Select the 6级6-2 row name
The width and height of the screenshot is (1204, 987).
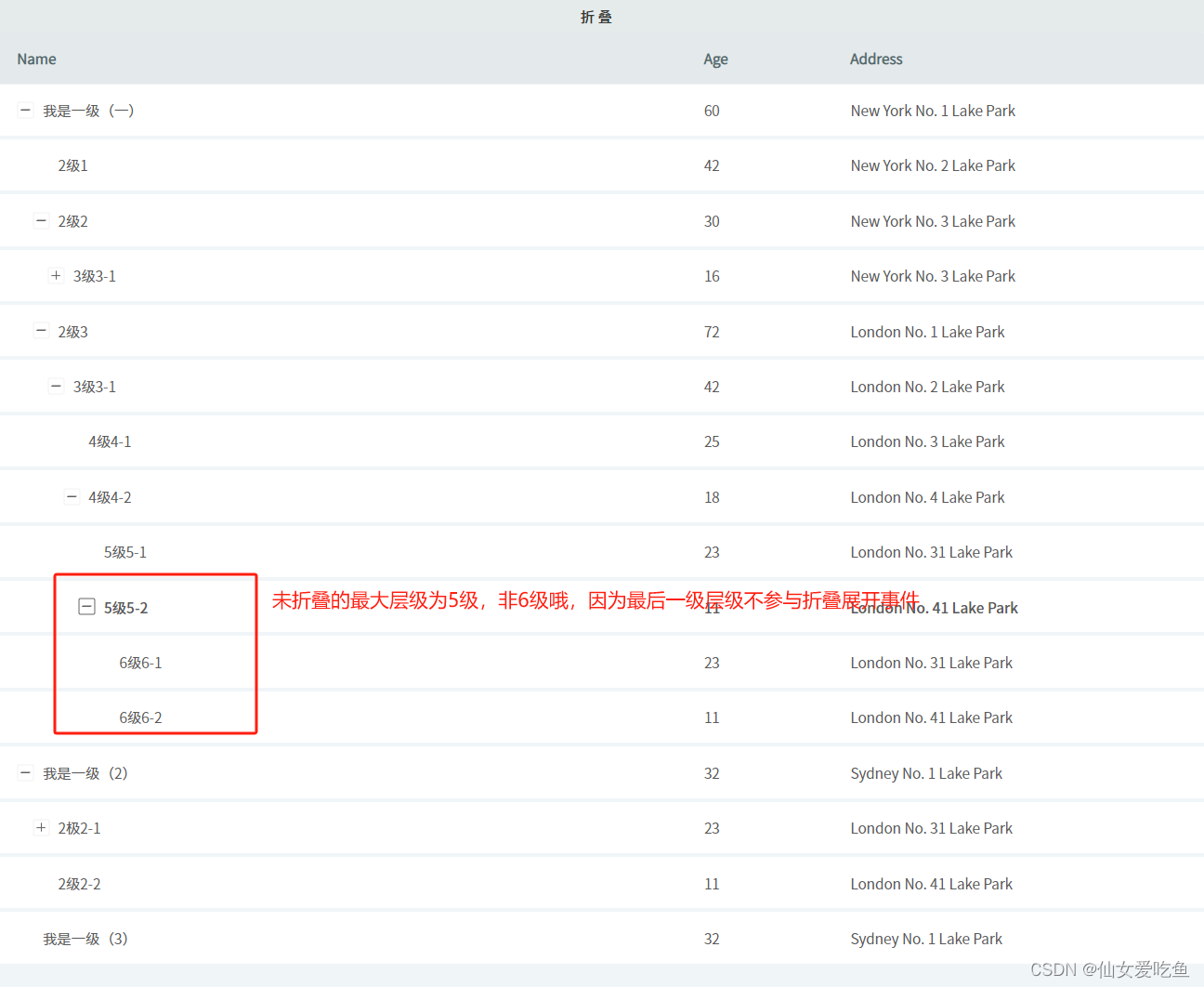140,717
